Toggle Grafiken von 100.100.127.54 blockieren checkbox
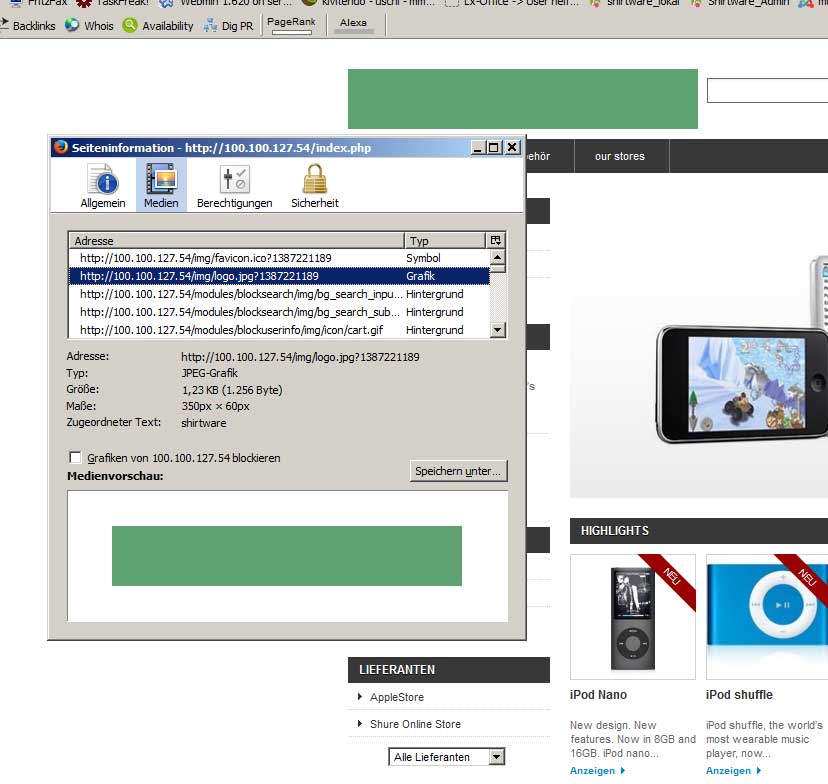 click(x=76, y=457)
